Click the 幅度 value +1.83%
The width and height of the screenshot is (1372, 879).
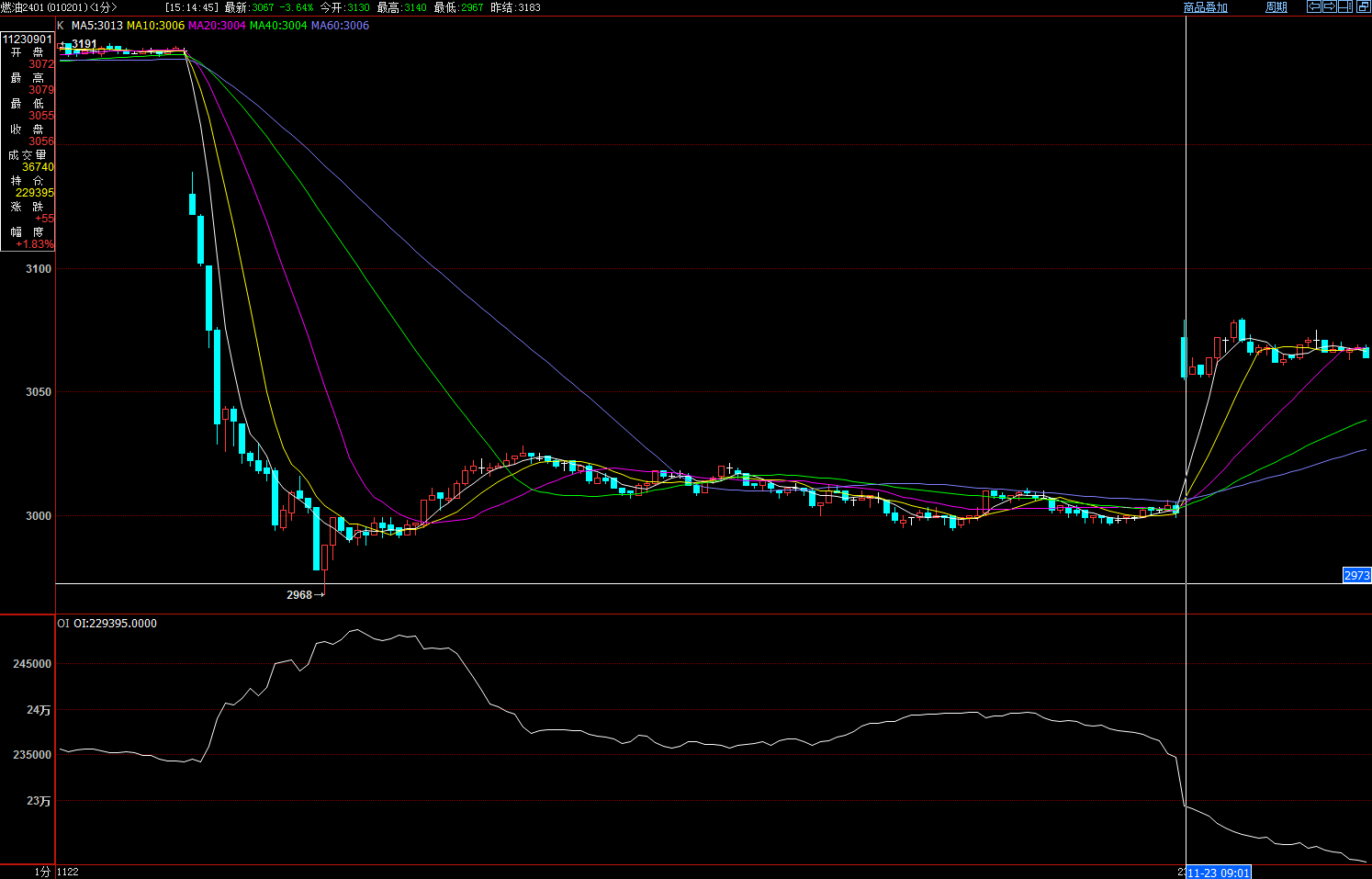(35, 244)
